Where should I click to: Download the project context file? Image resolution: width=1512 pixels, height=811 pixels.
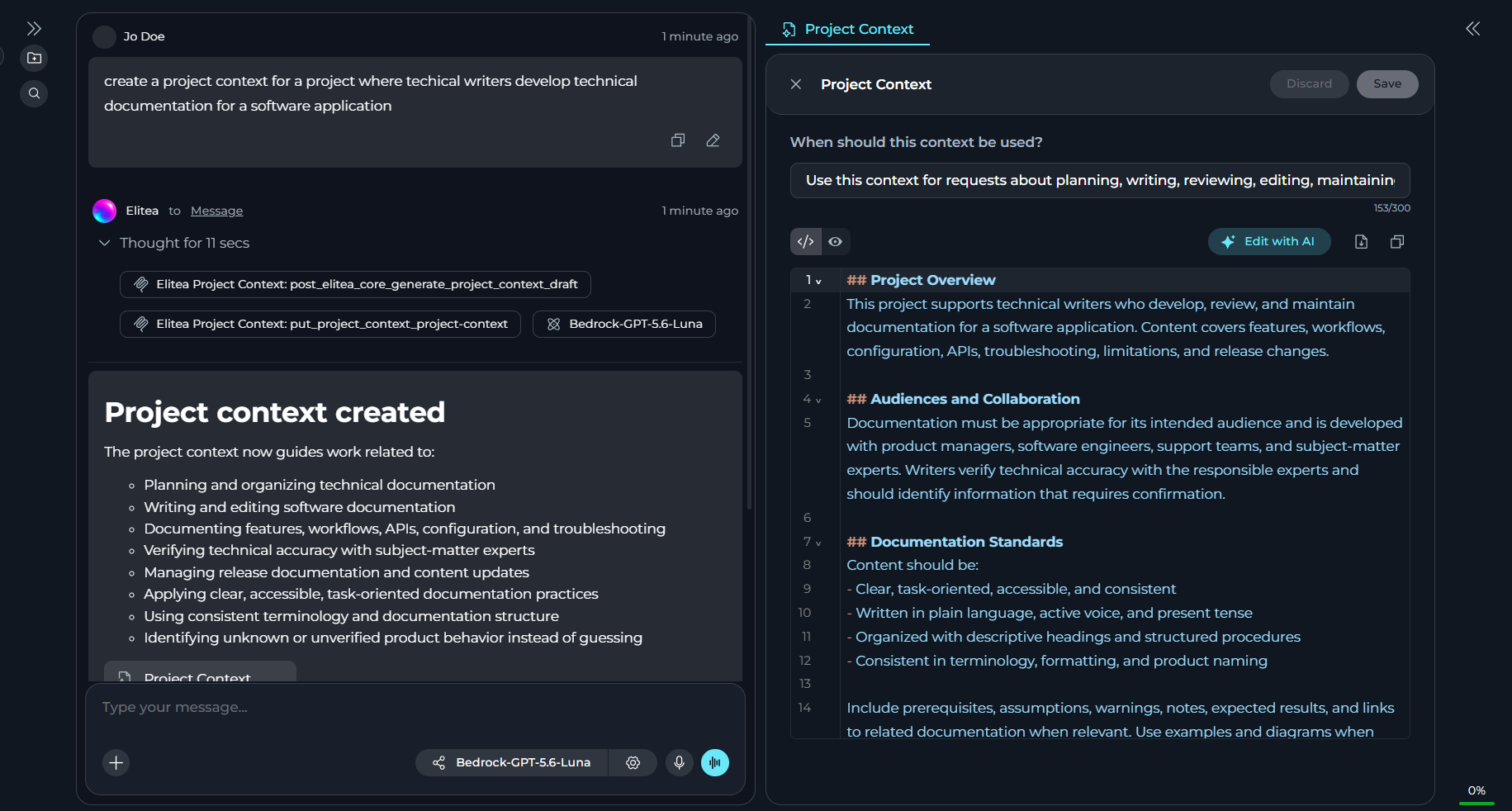1362,242
